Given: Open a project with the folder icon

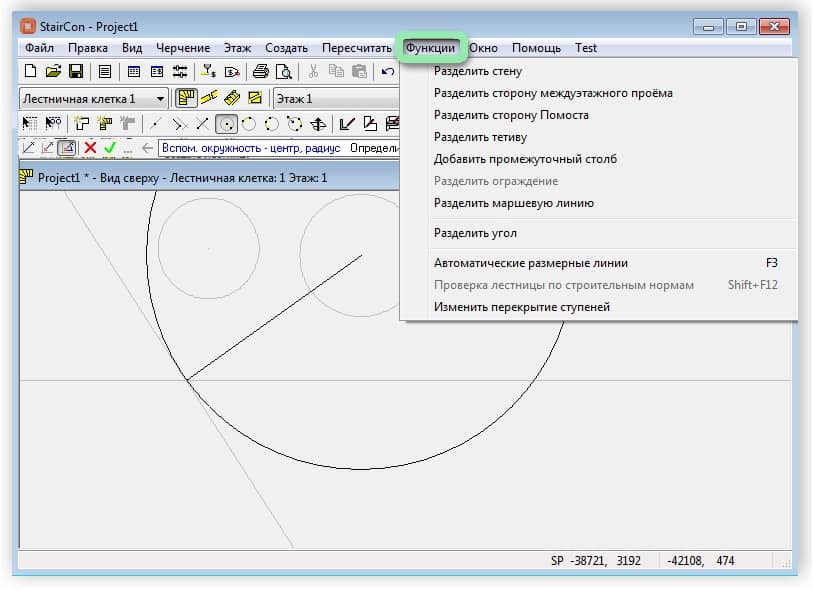Looking at the screenshot, I should pyautogui.click(x=53, y=71).
